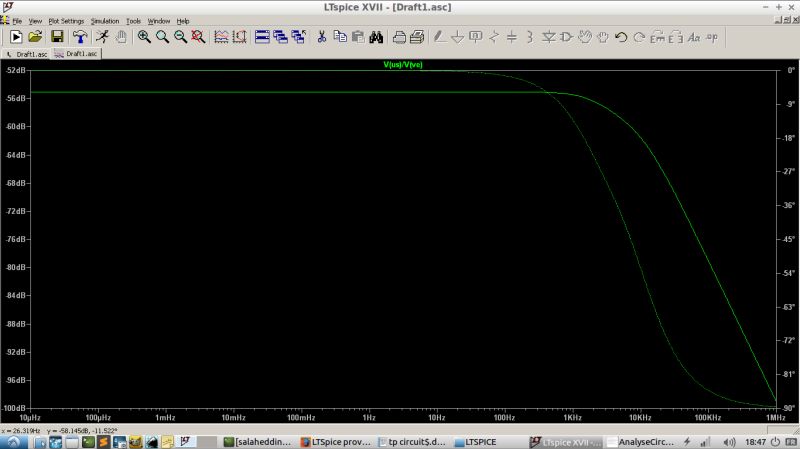Open the Help menu
The height and width of the screenshot is (449, 800).
click(183, 21)
